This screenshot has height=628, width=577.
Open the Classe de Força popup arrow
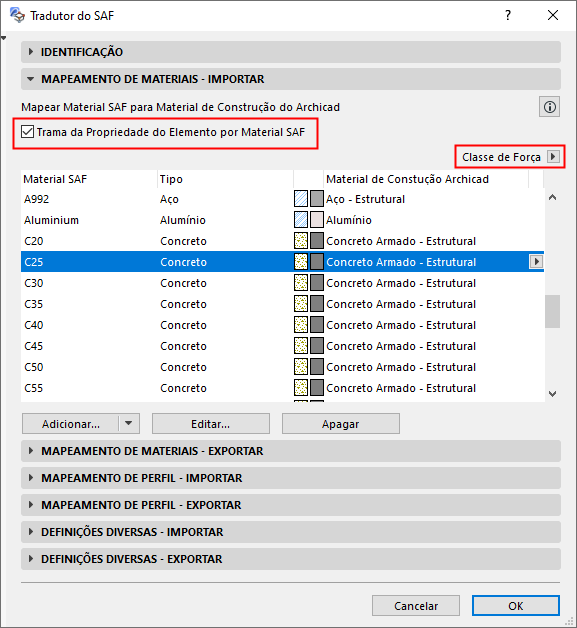click(553, 157)
